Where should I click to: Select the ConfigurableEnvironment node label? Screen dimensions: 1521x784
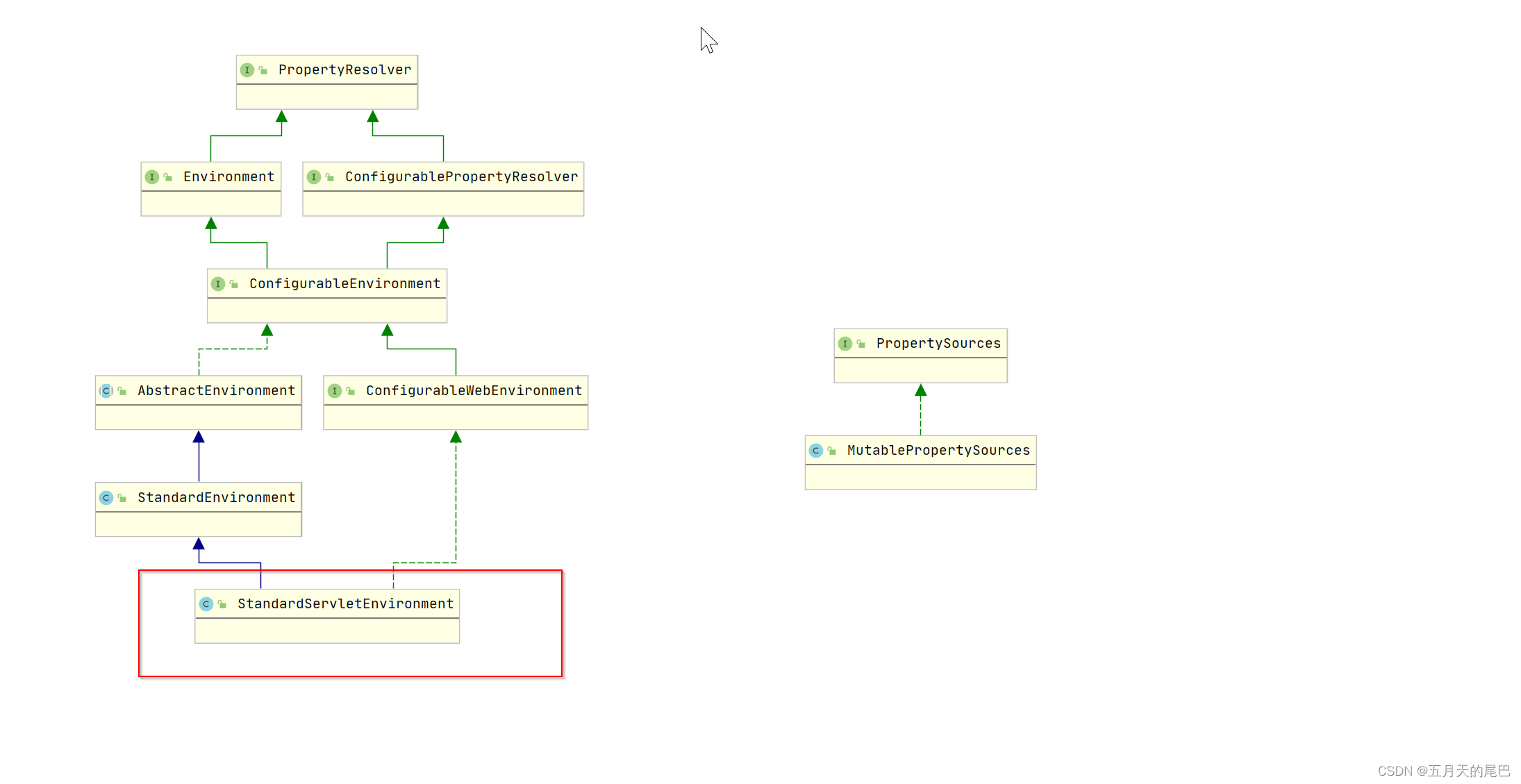pyautogui.click(x=344, y=284)
